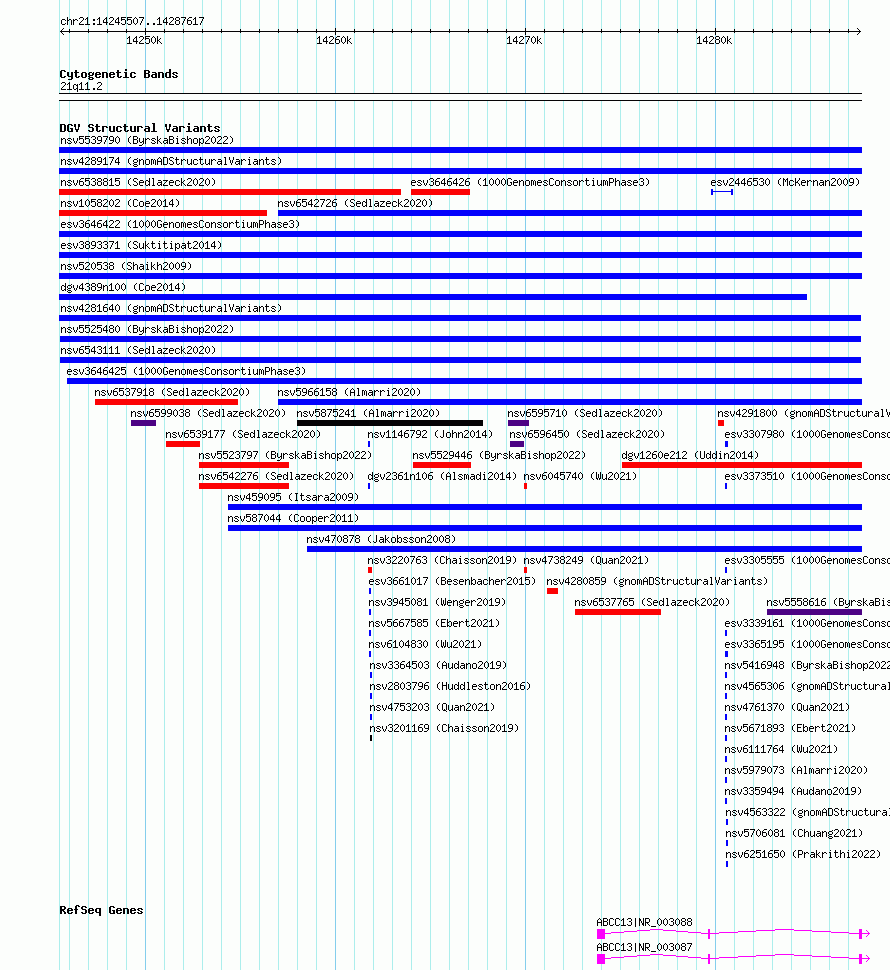The width and height of the screenshot is (890, 970).
Task: Click esv3305555 variant label
Action: 807,561
